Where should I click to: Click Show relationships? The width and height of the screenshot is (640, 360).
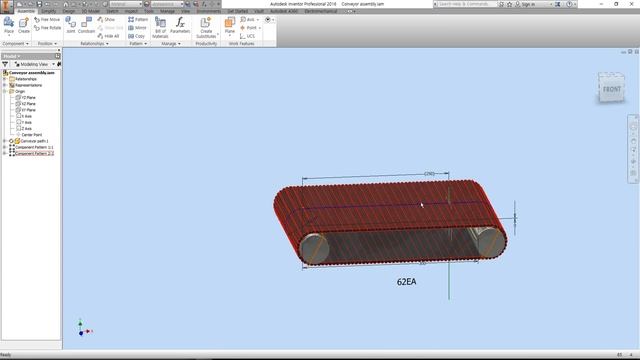tap(106, 19)
